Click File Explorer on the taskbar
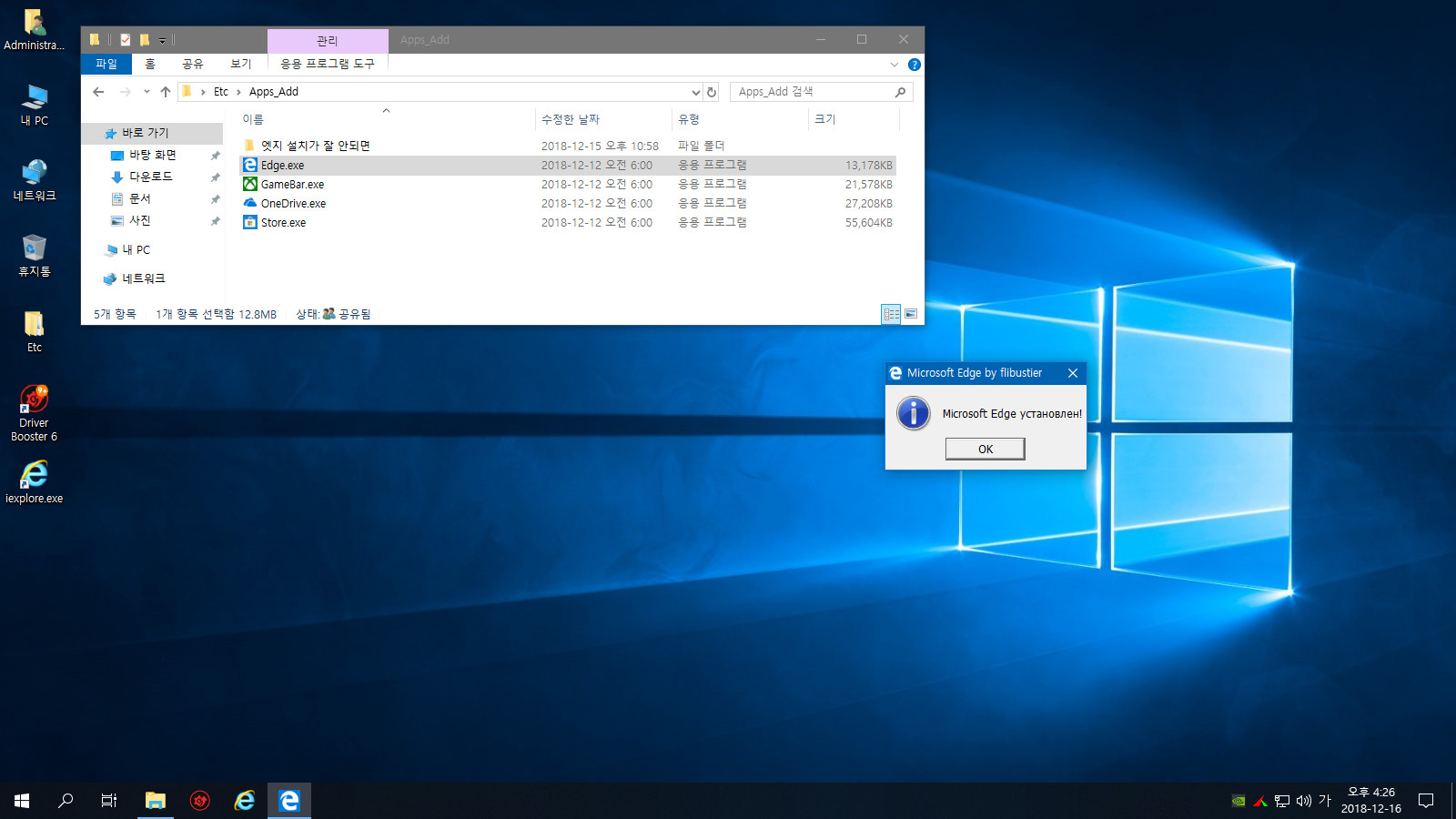 coord(156,801)
